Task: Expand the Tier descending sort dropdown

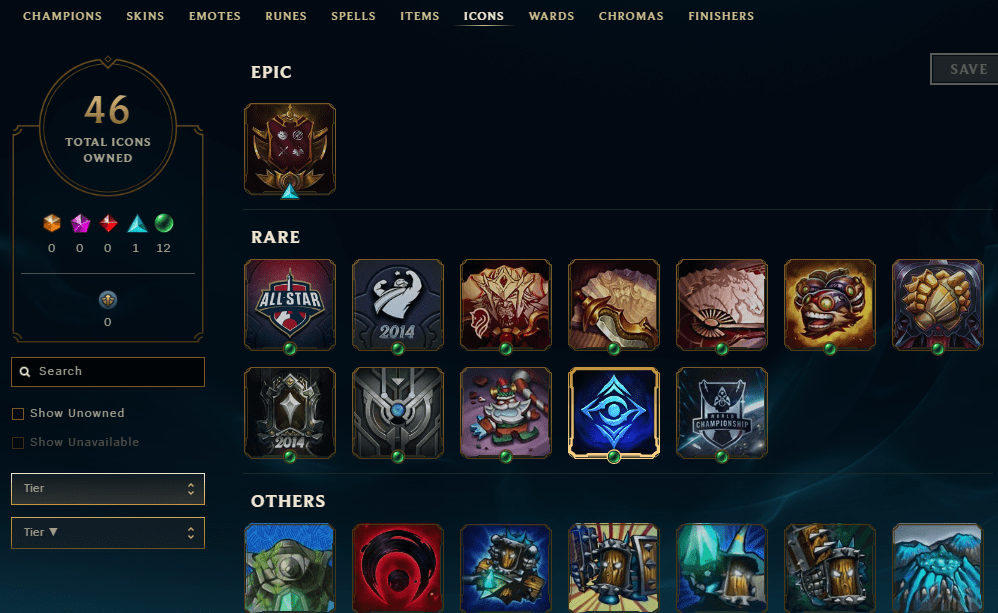Action: click(x=108, y=533)
